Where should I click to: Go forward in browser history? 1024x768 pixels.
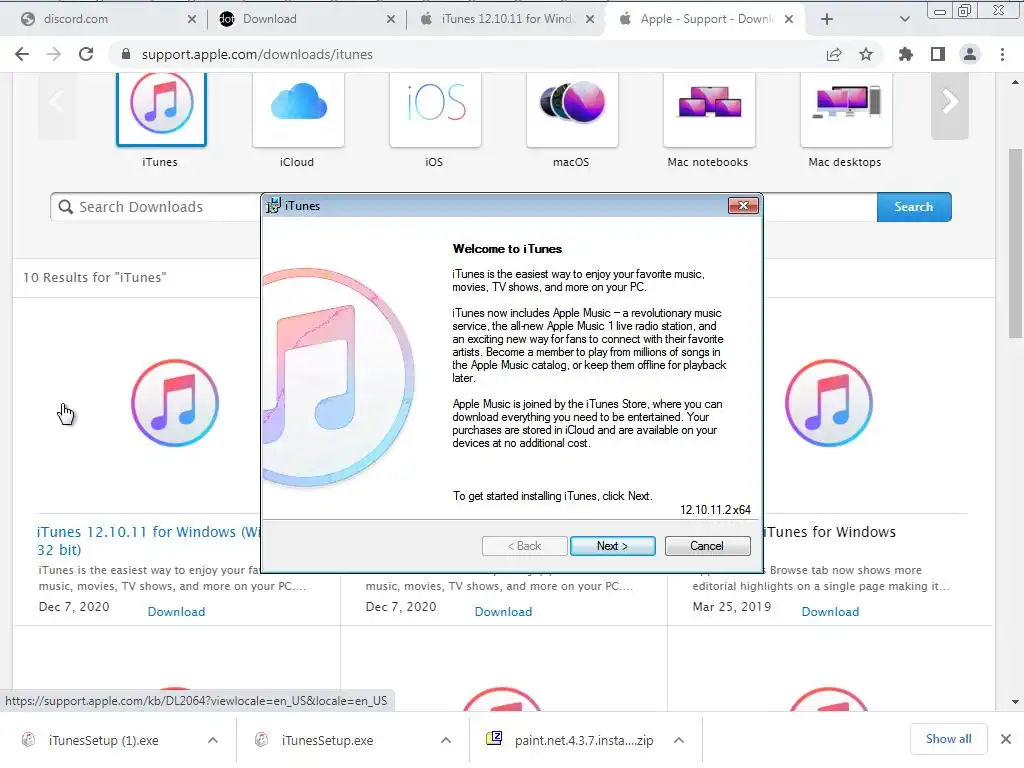point(54,54)
